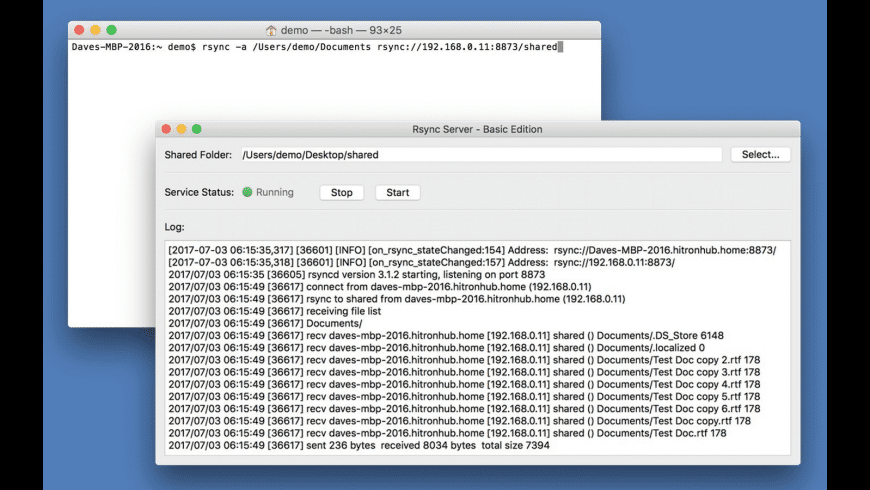Minimize the Rsync Server window

pyautogui.click(x=181, y=129)
